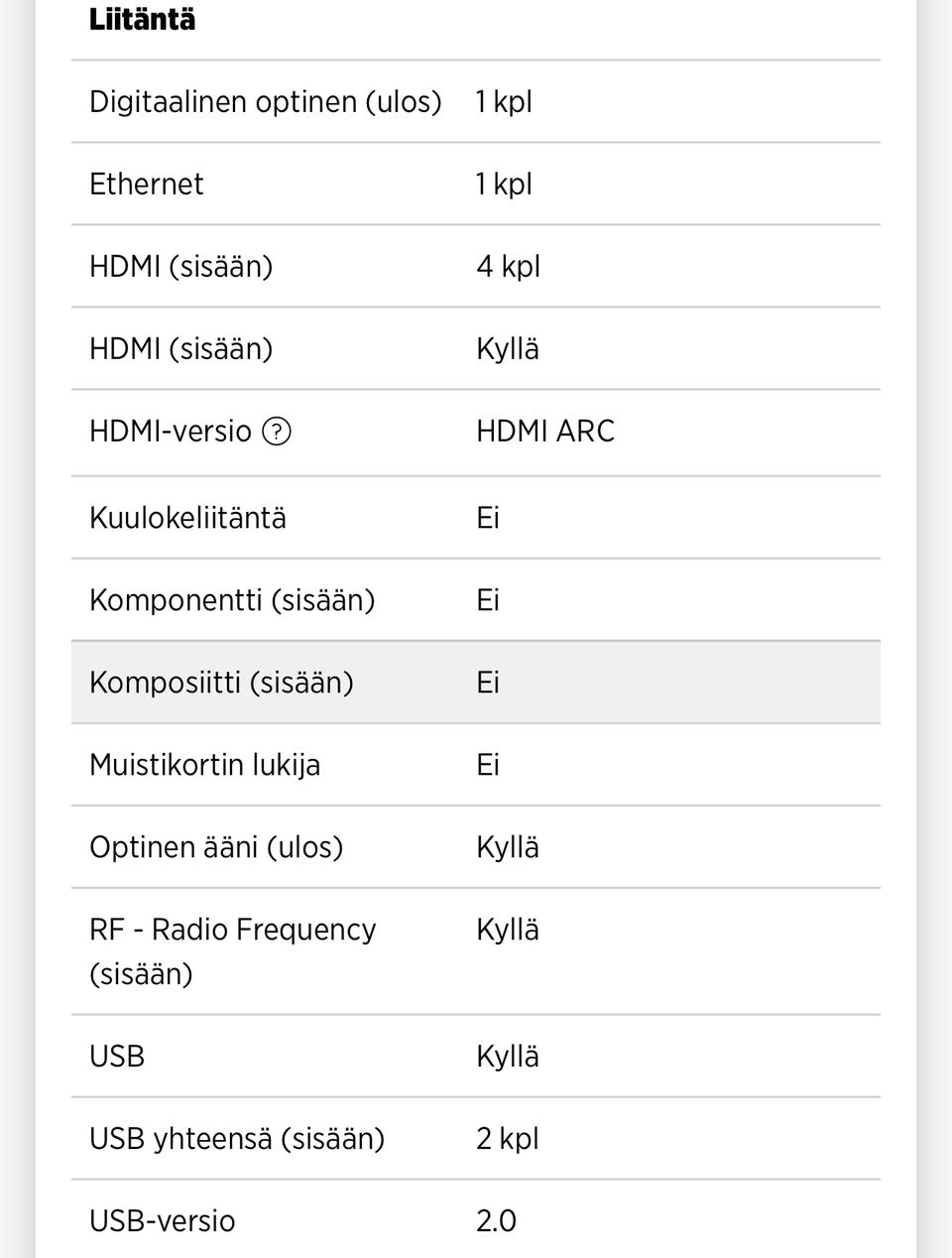
Task: Click the Optinen ääni (ulos) row label
Action: [x=215, y=847]
